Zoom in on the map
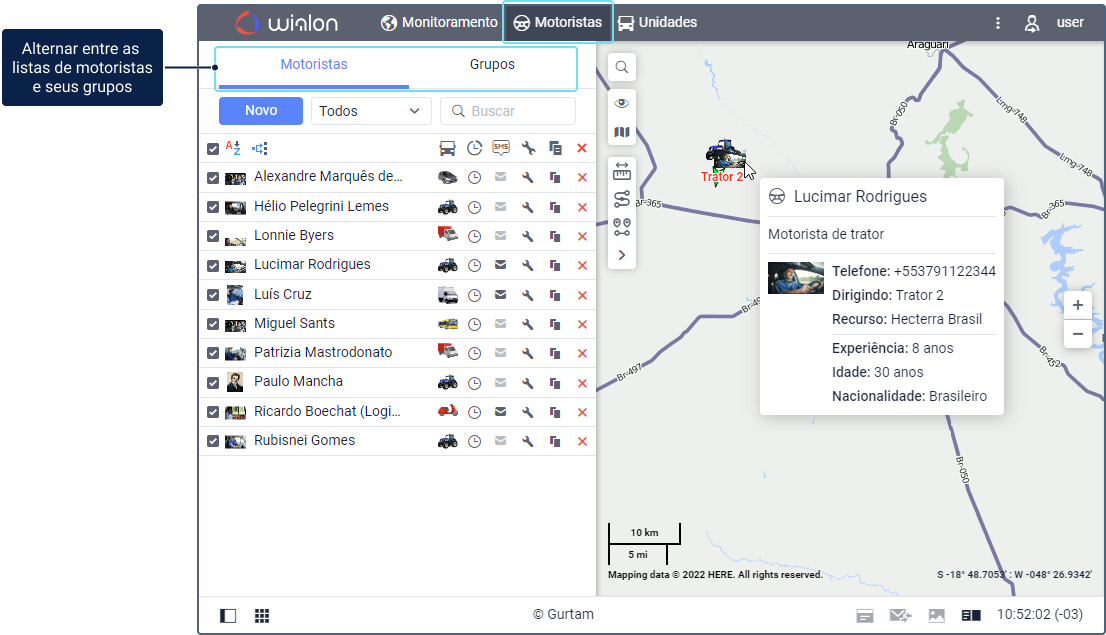 tap(1078, 305)
